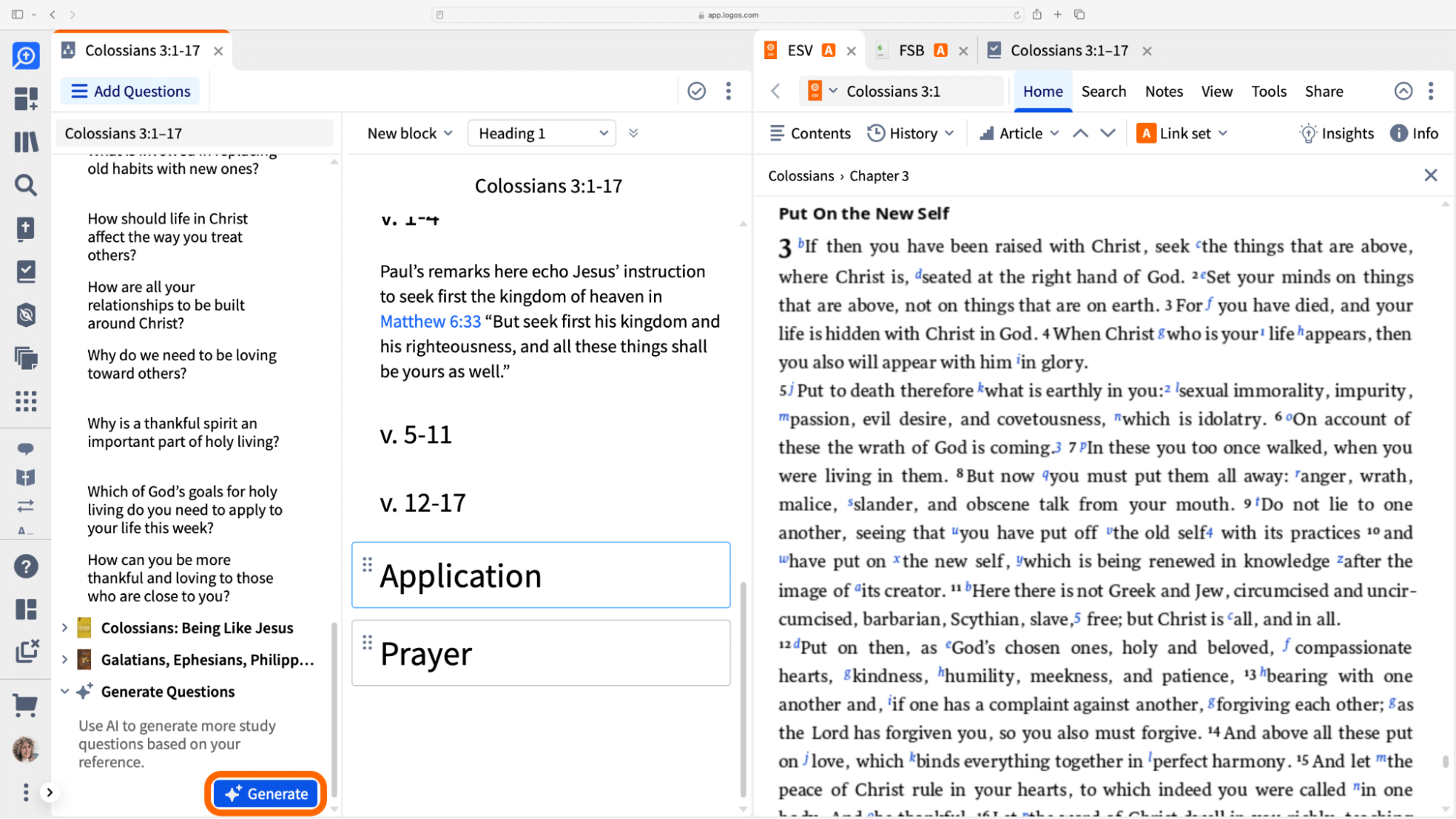
Task: Click the chat search icon atop the sidebar
Action: [x=26, y=55]
